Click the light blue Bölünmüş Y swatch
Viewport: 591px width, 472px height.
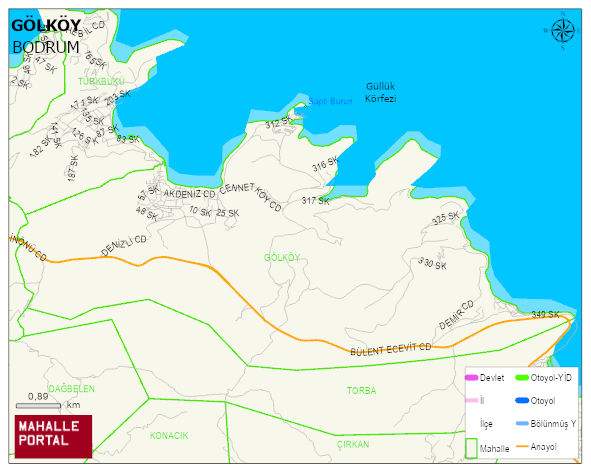[522, 423]
